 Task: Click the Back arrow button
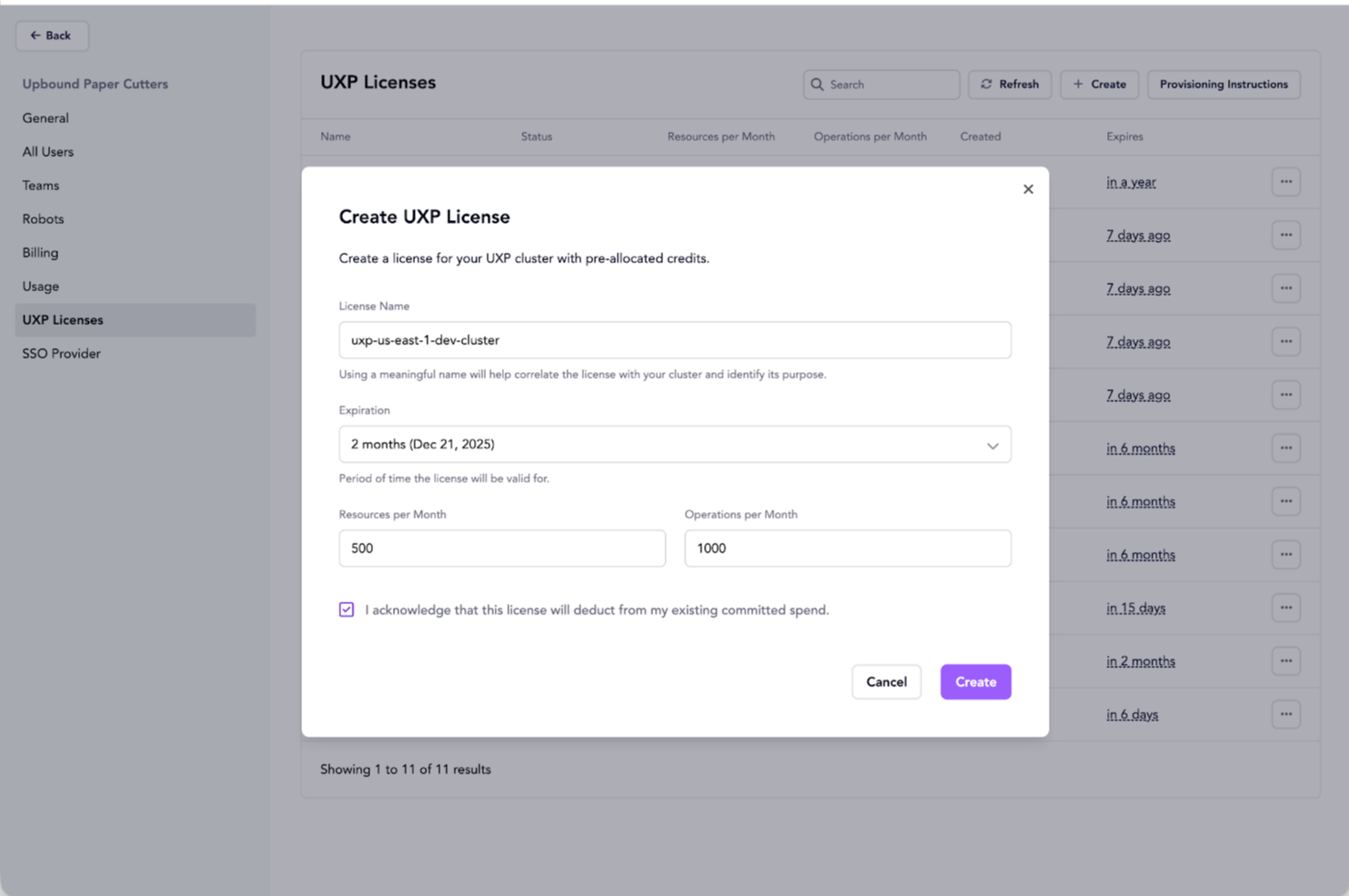pyautogui.click(x=51, y=35)
